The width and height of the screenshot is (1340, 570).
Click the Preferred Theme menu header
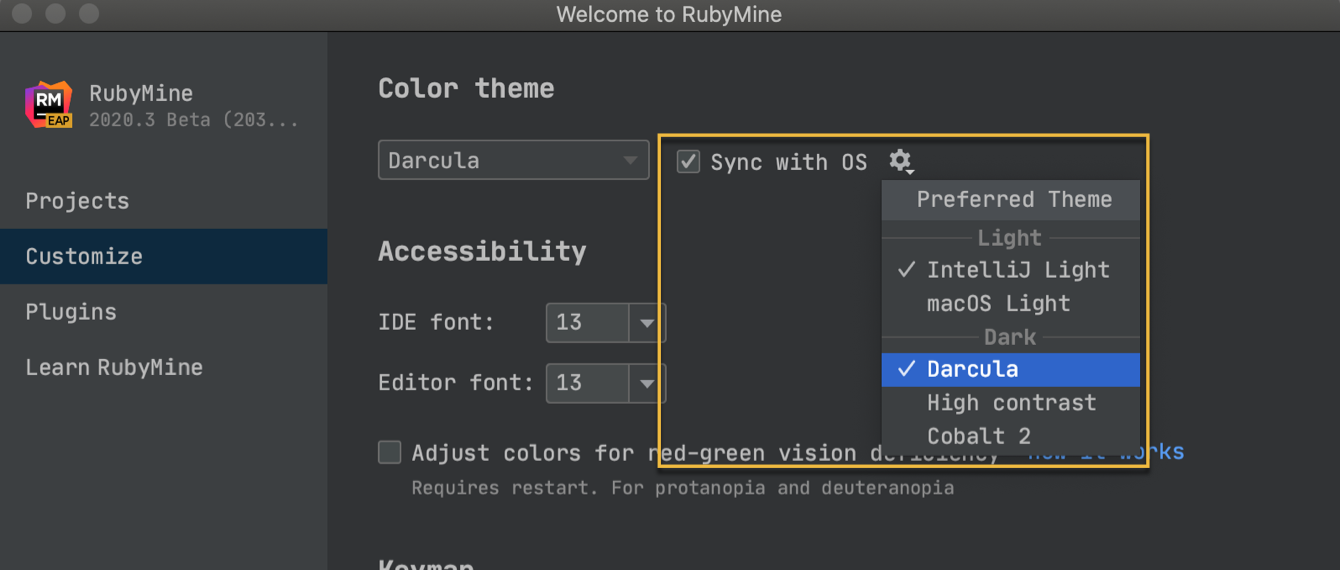pos(1010,199)
